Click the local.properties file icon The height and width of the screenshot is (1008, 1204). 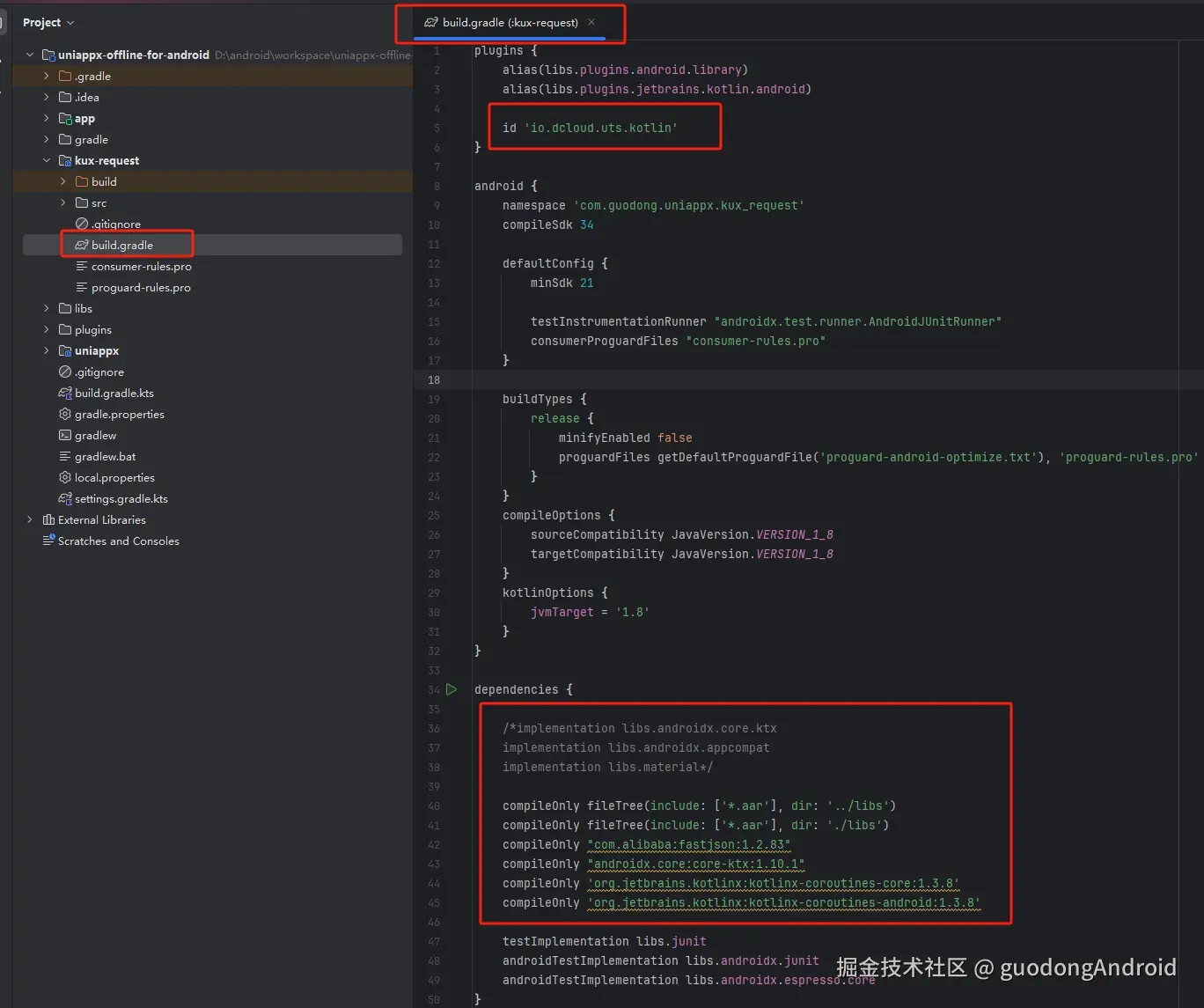pyautogui.click(x=64, y=477)
